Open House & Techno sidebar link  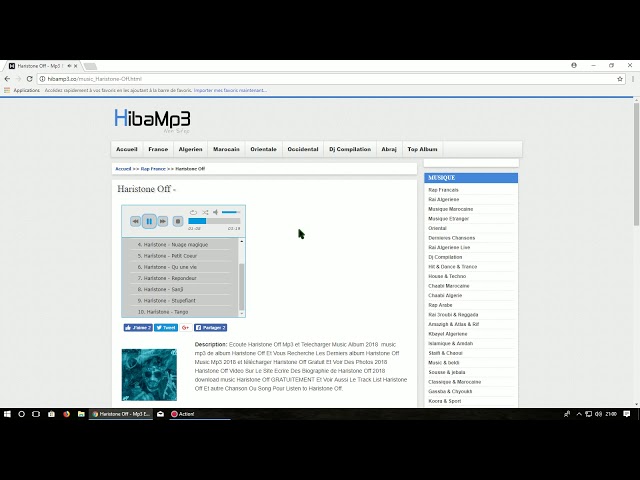pyautogui.click(x=447, y=276)
